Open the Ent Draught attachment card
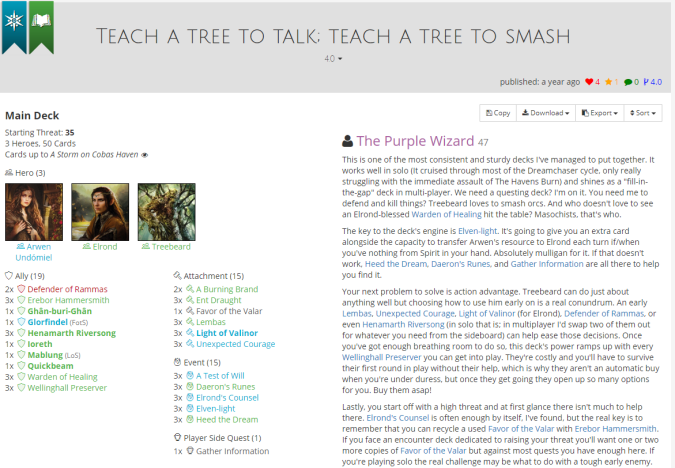 [219, 300]
